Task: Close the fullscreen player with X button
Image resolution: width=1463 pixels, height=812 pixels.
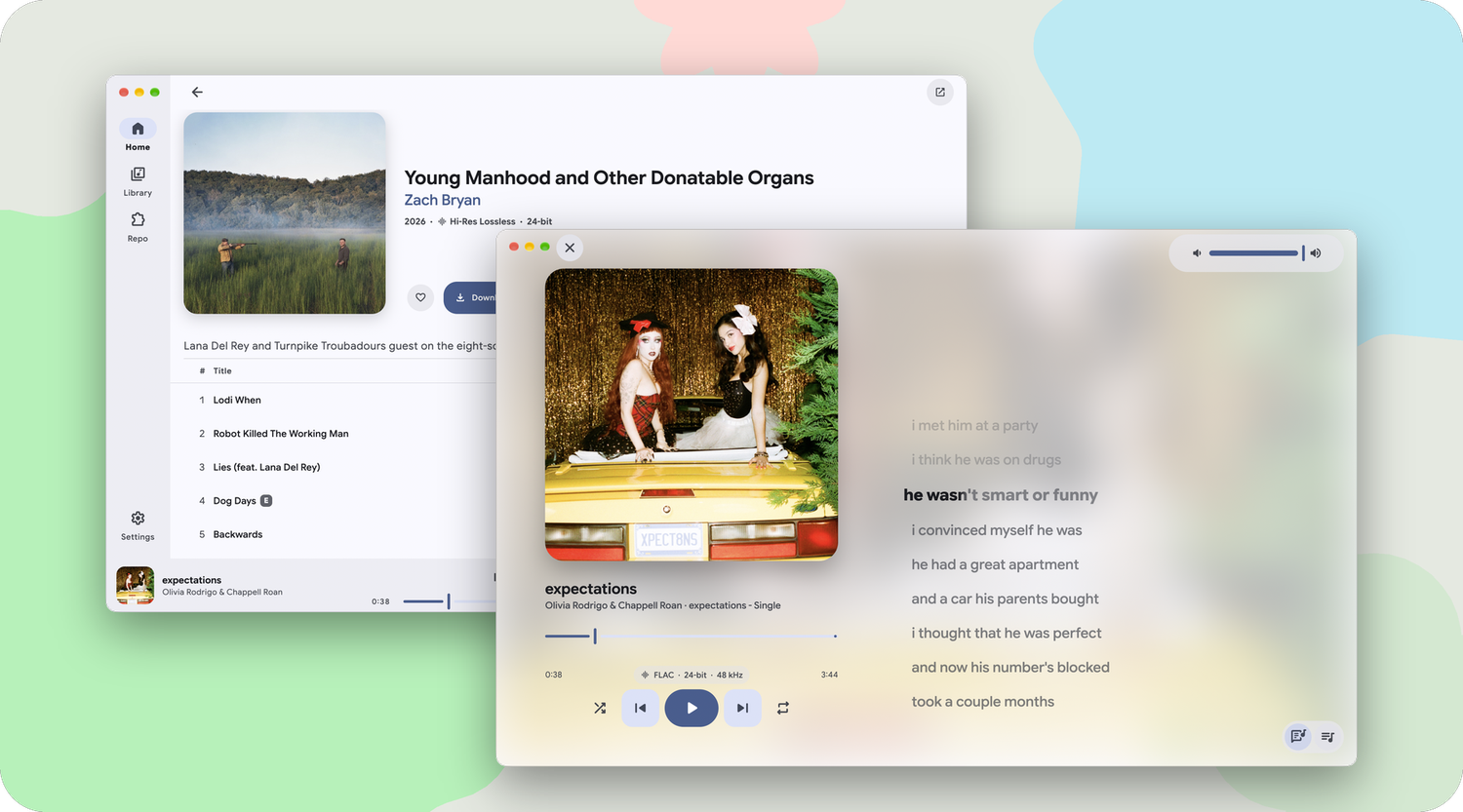Action: [570, 248]
